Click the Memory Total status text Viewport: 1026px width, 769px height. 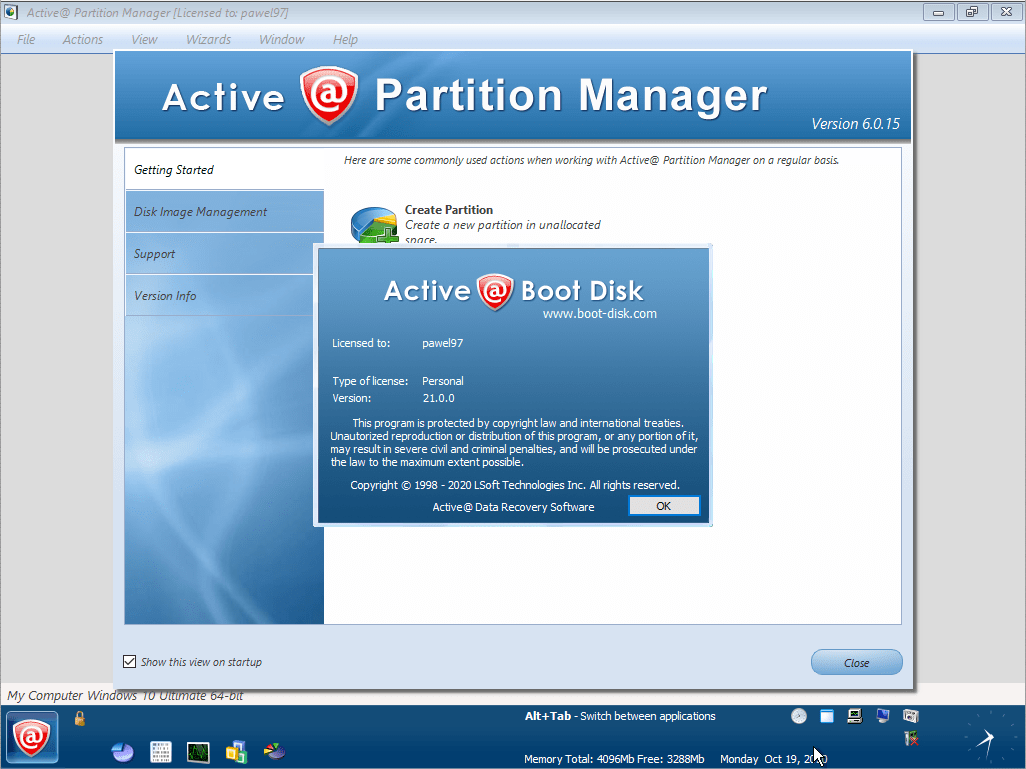(614, 759)
